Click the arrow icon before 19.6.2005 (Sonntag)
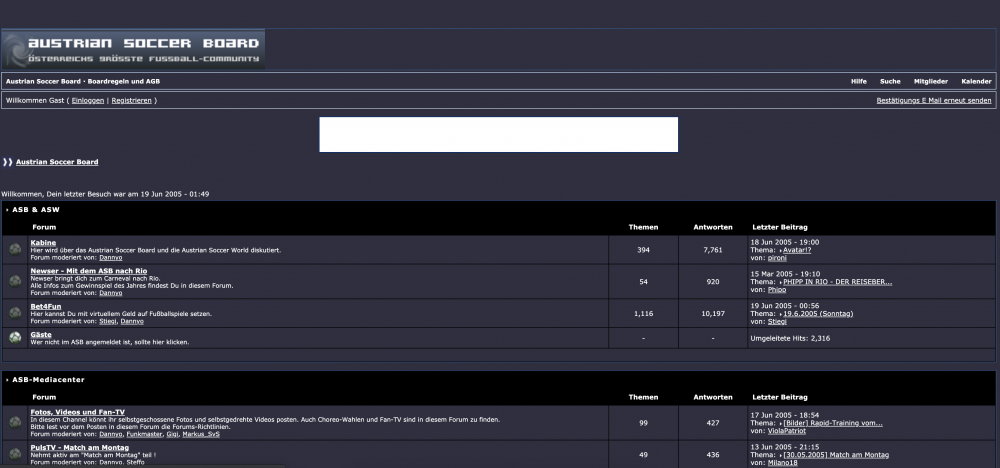The width and height of the screenshot is (1000, 468). (x=781, y=314)
